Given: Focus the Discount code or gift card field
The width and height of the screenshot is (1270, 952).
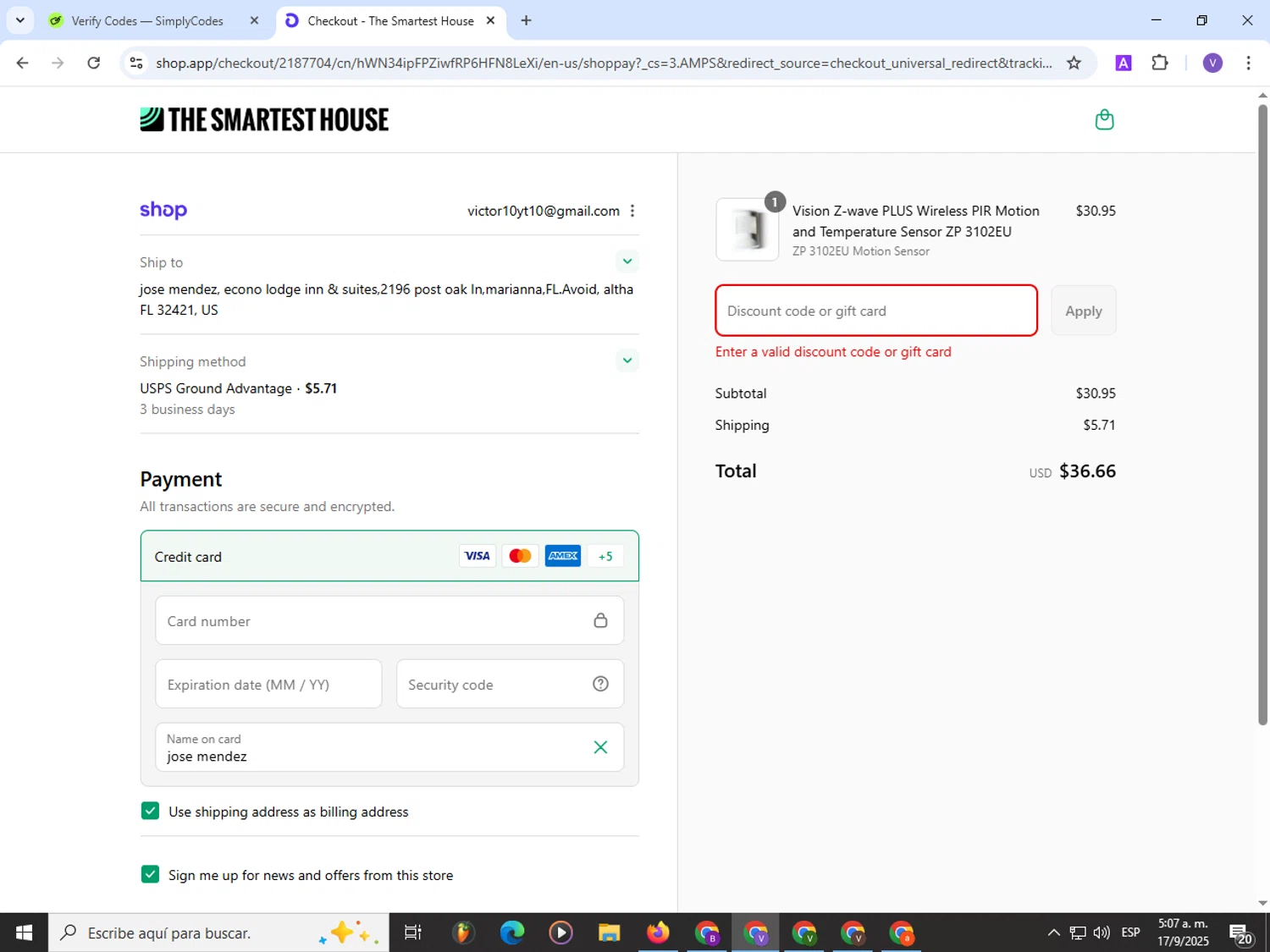Looking at the screenshot, I should (x=876, y=311).
